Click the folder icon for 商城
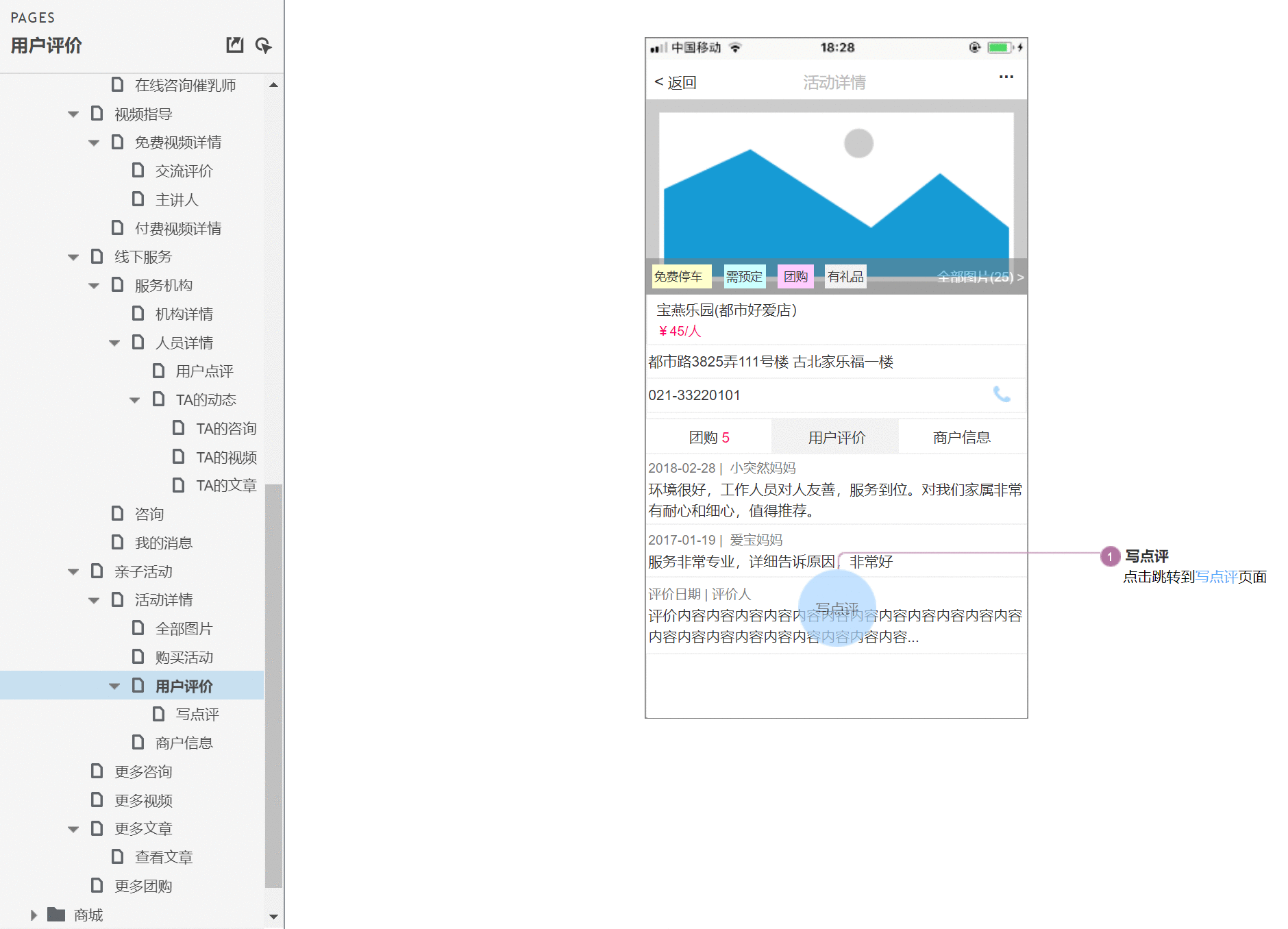Image resolution: width=1288 pixels, height=929 pixels. click(x=56, y=915)
